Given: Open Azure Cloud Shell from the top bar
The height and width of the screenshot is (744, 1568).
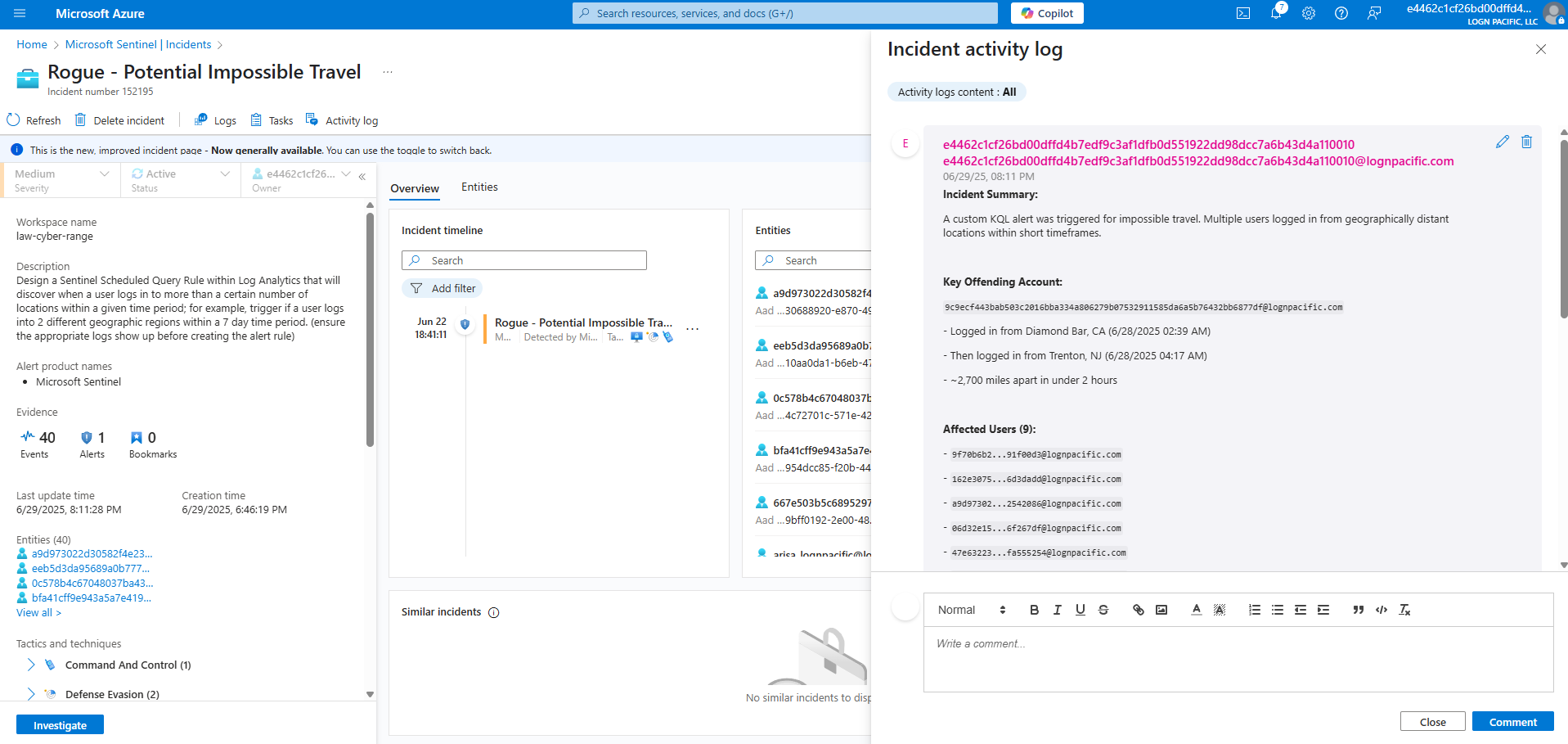Looking at the screenshot, I should pos(1243,13).
